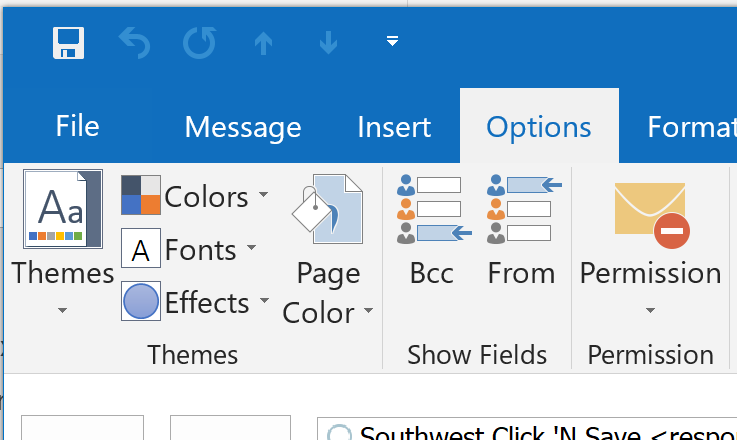The height and width of the screenshot is (440, 737).
Task: Open the theme Colors dropdown
Action: click(x=195, y=196)
